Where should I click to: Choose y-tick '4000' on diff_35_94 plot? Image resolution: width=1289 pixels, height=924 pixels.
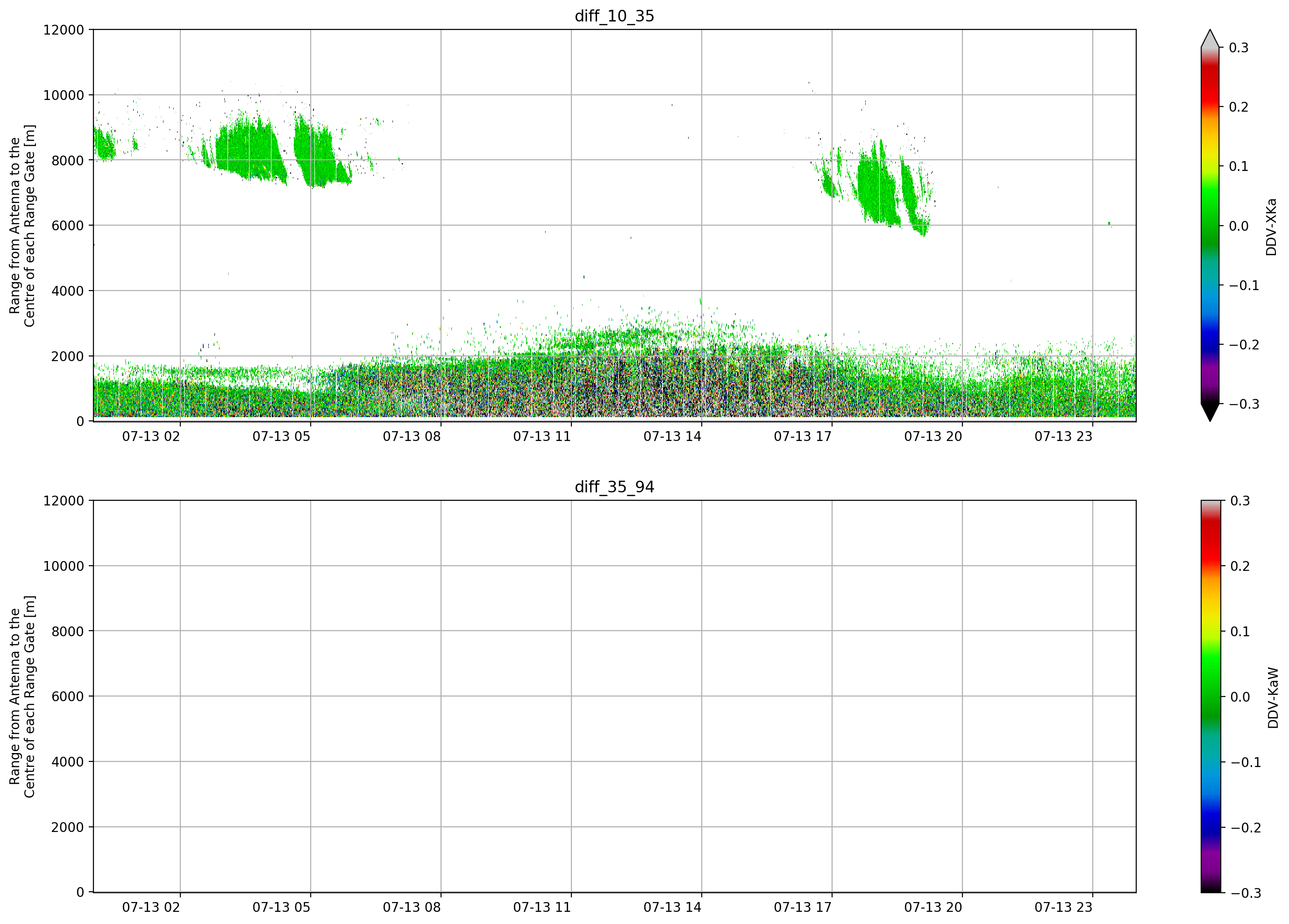68,762
